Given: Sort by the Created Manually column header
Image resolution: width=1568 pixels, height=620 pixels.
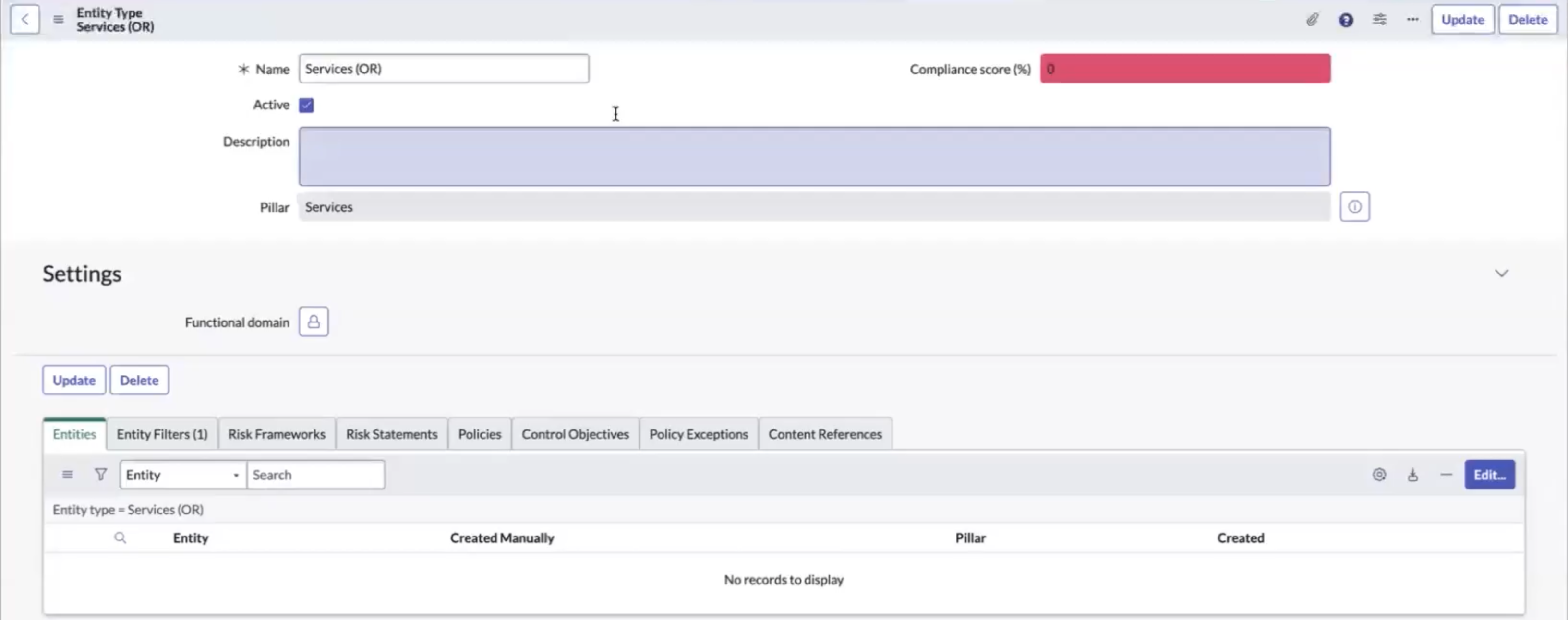Looking at the screenshot, I should 502,538.
